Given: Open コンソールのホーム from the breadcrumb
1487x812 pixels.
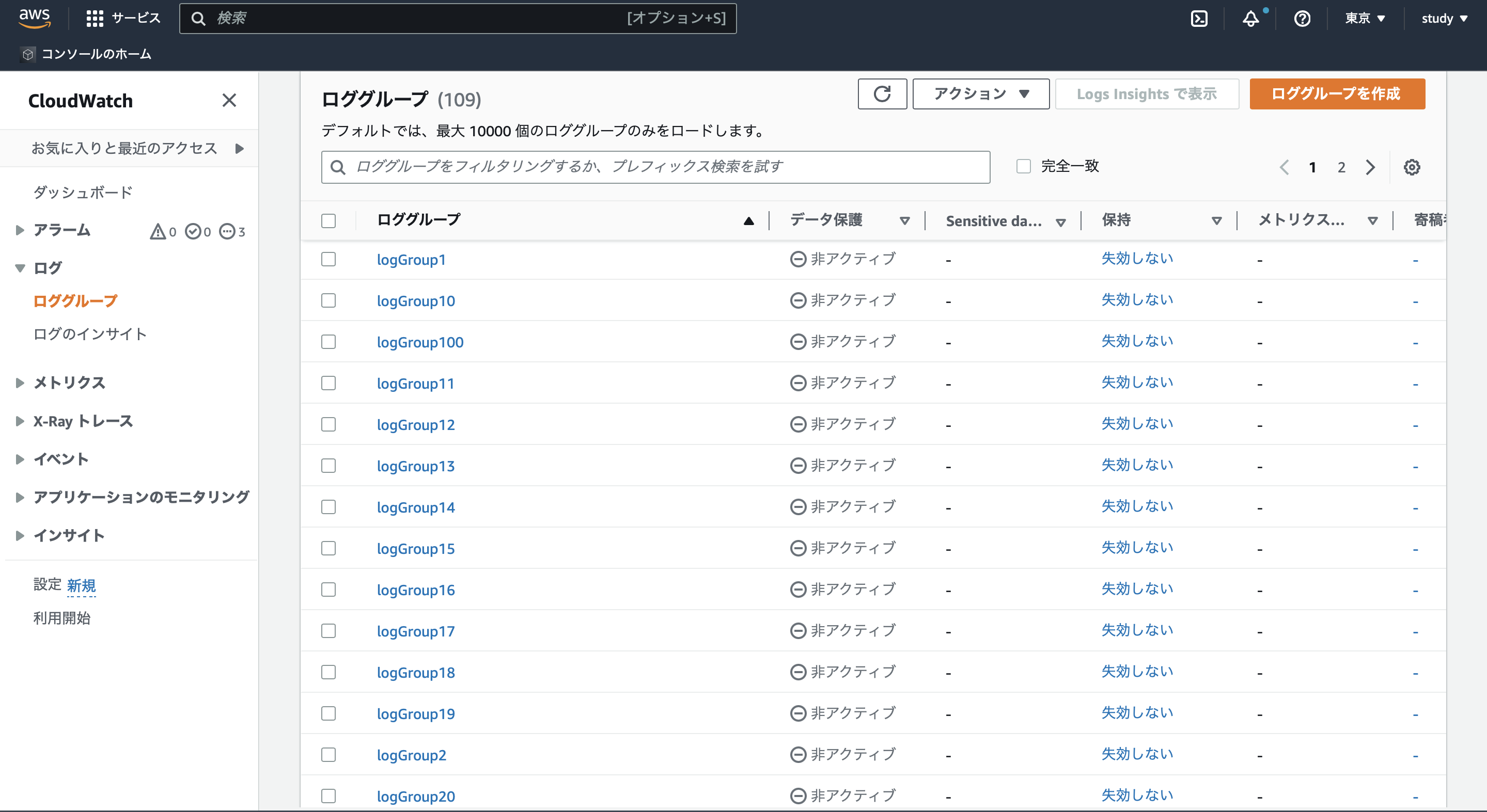Looking at the screenshot, I should point(96,54).
